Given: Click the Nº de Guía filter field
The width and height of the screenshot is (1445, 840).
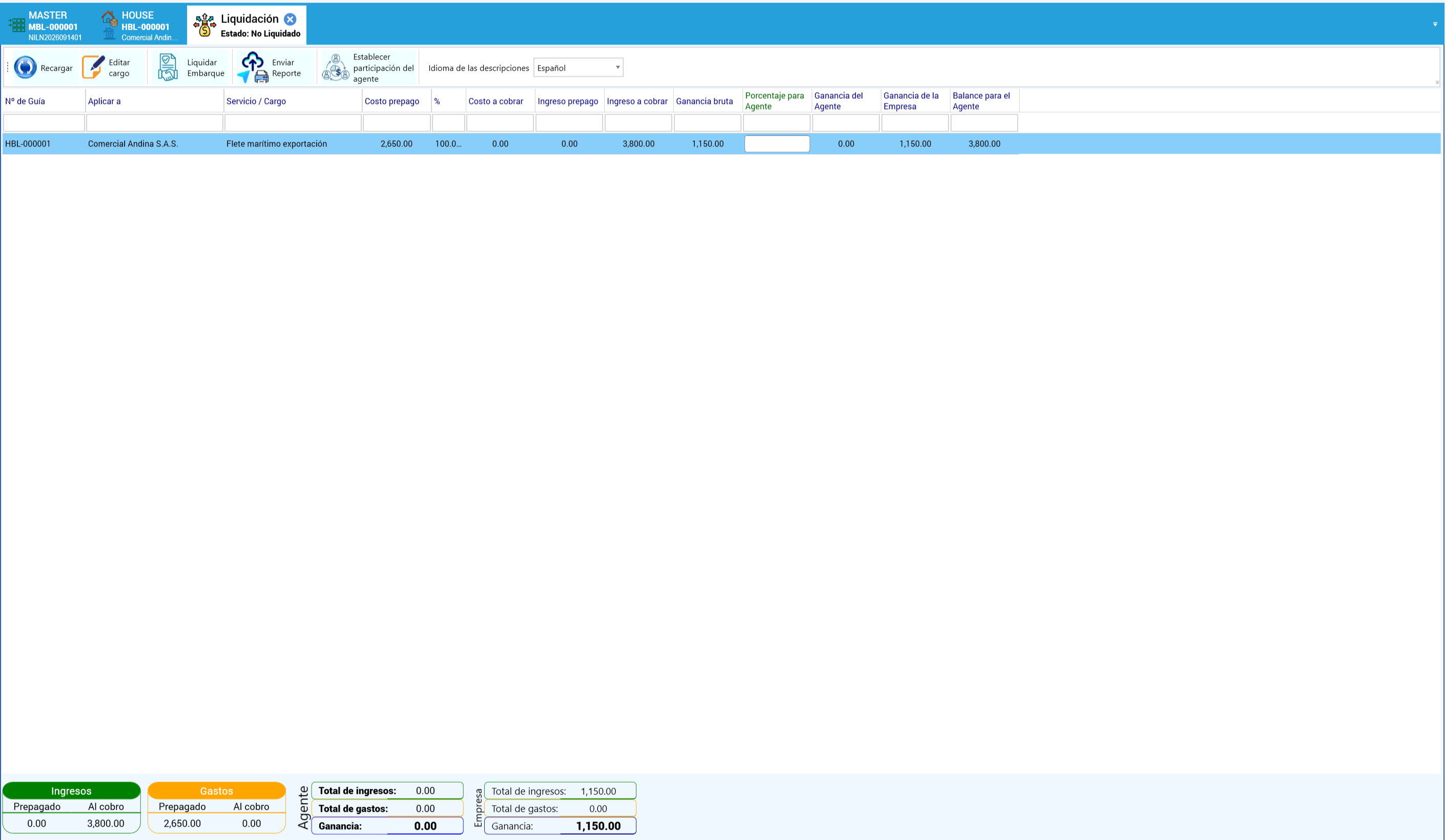Looking at the screenshot, I should pos(44,122).
